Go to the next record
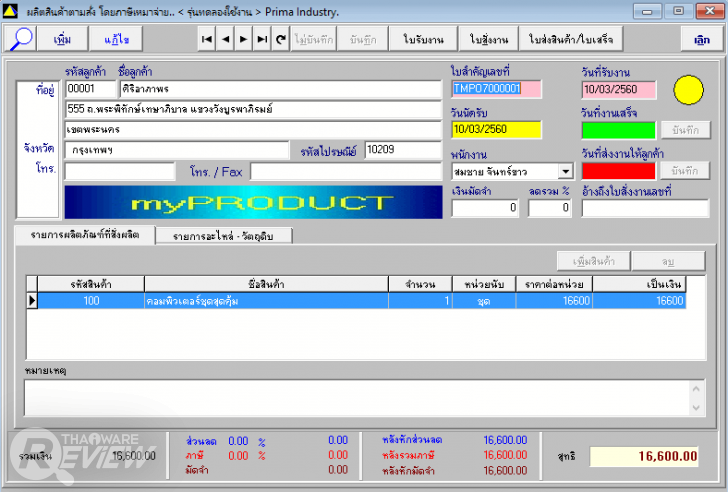Image resolution: width=728 pixels, height=492 pixels. [243, 39]
